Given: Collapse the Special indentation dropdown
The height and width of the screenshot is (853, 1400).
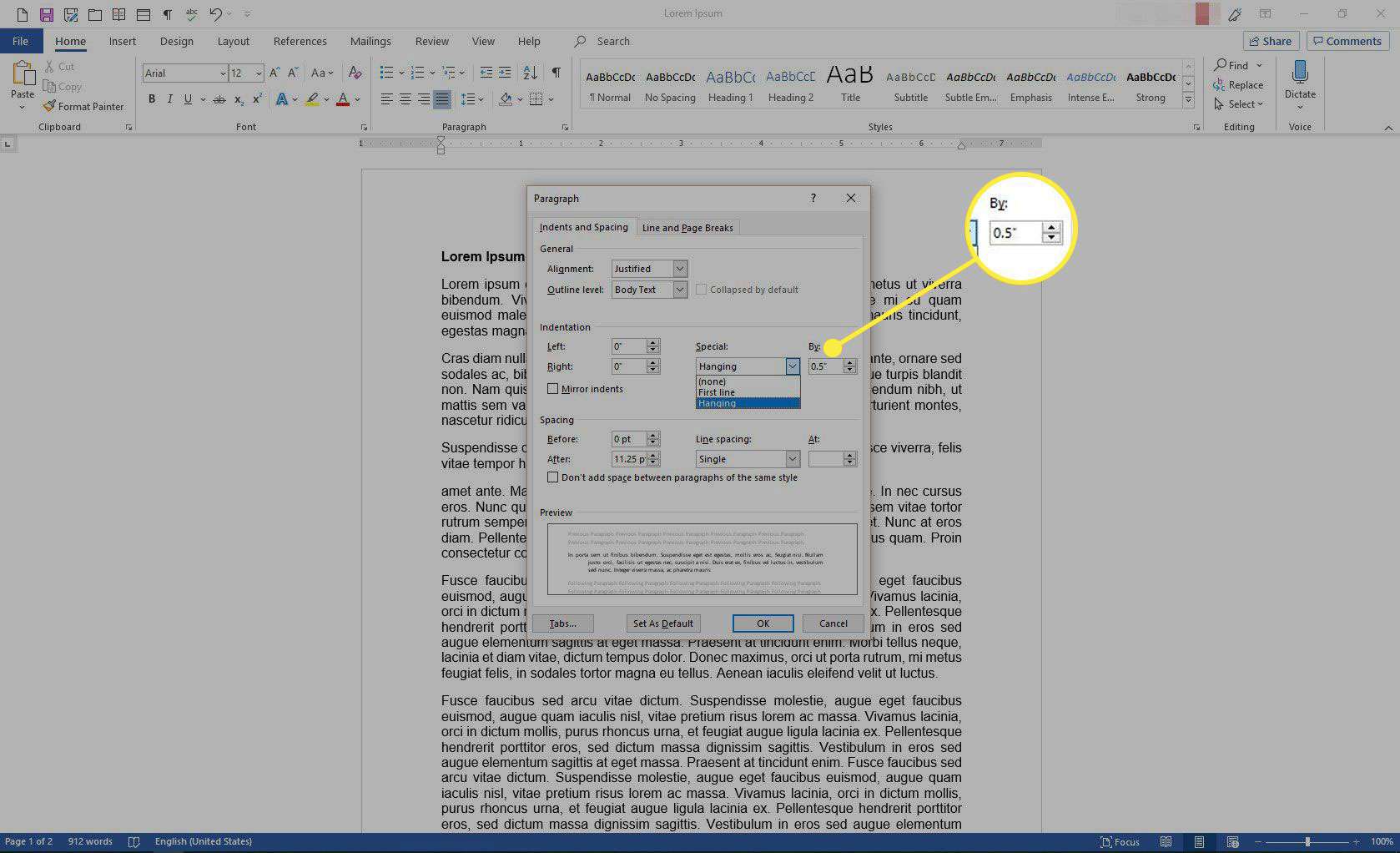Looking at the screenshot, I should point(792,366).
